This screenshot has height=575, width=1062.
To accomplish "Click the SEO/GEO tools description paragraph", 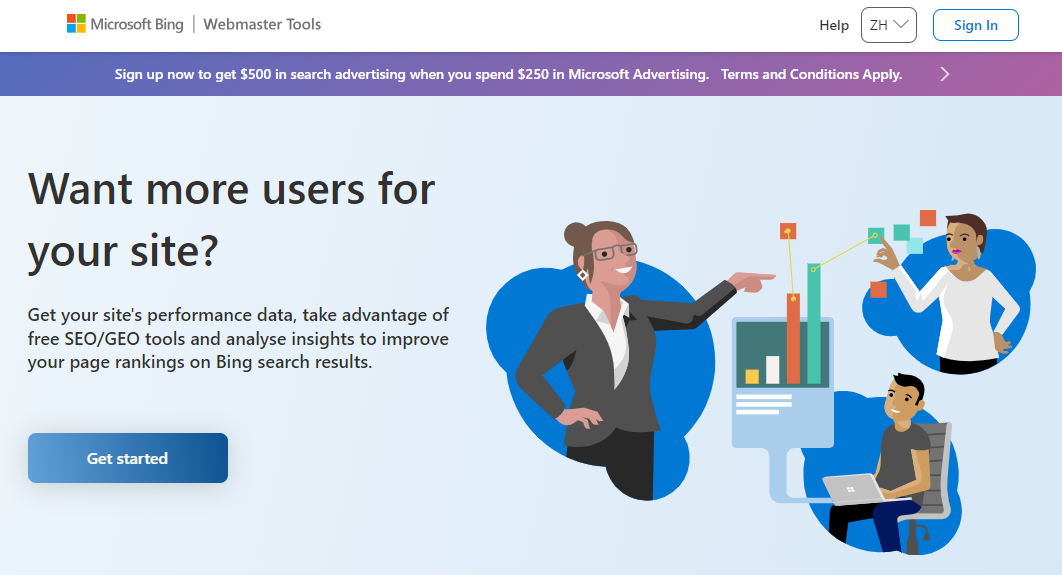I will (238, 339).
